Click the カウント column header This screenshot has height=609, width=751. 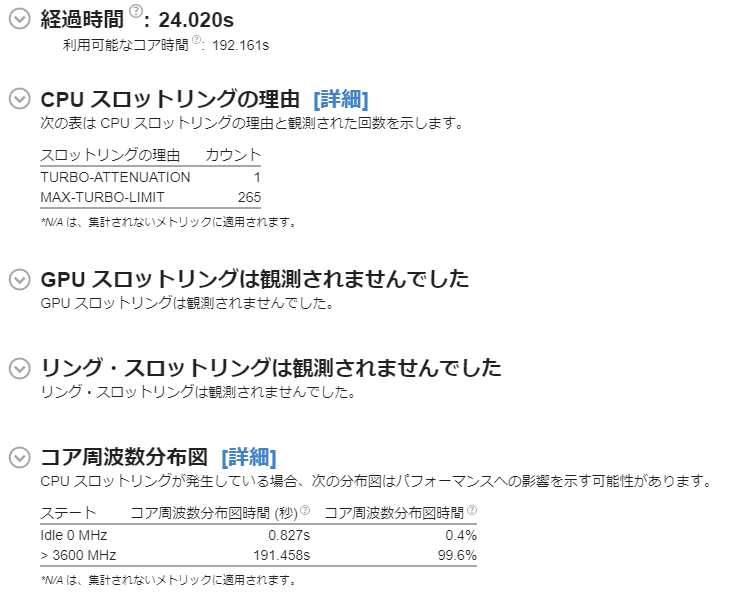coord(233,155)
